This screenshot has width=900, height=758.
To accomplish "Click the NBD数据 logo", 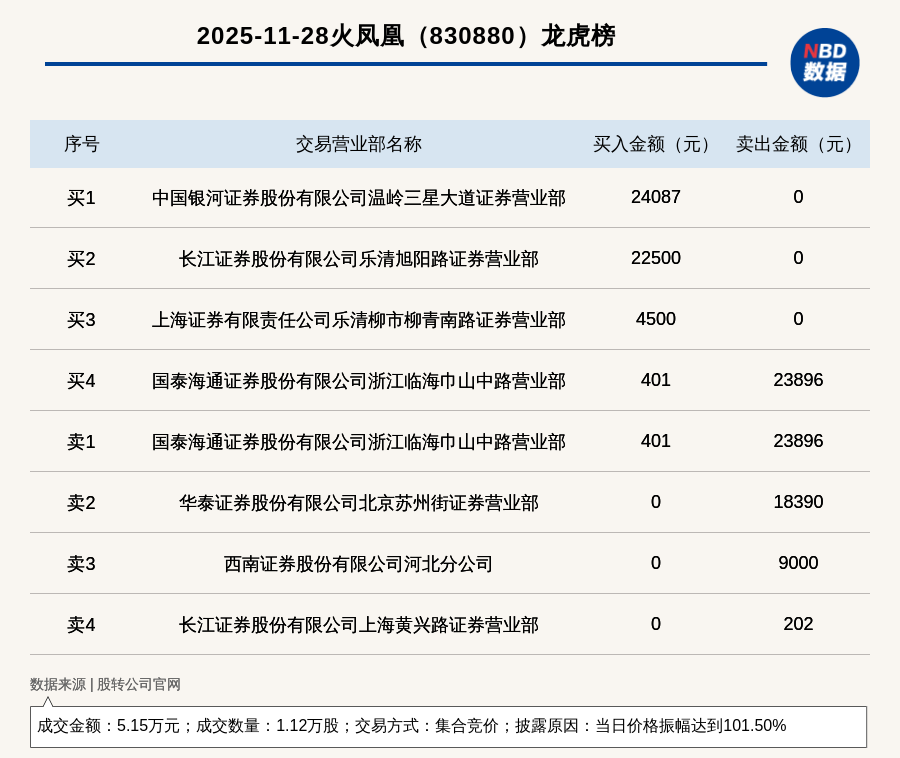I will click(x=824, y=62).
